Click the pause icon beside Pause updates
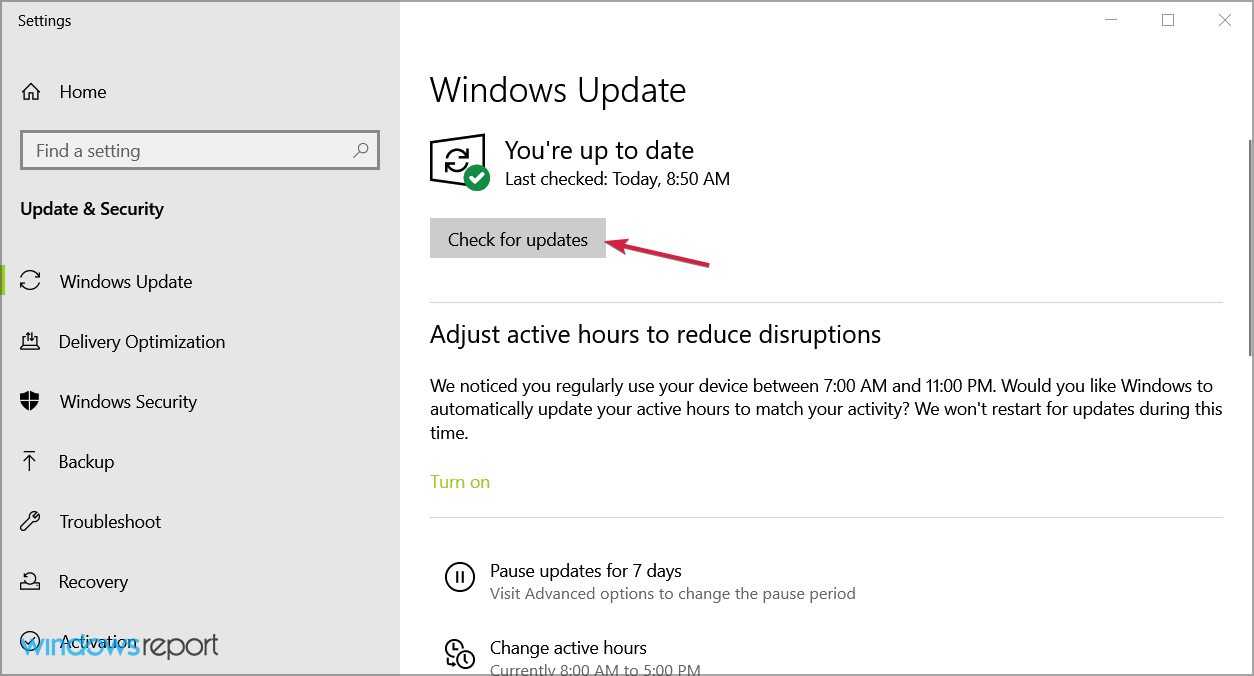The image size is (1254, 676). 459,577
